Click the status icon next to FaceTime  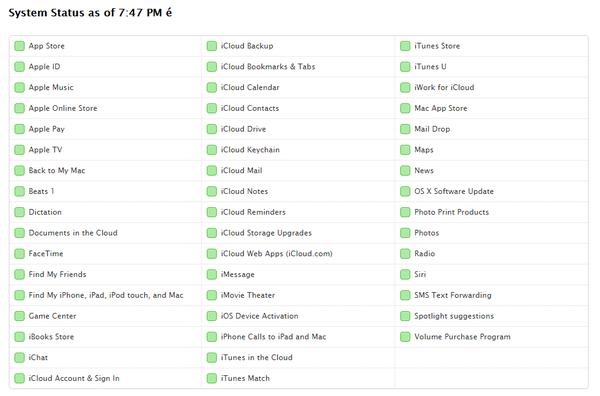tap(20, 254)
